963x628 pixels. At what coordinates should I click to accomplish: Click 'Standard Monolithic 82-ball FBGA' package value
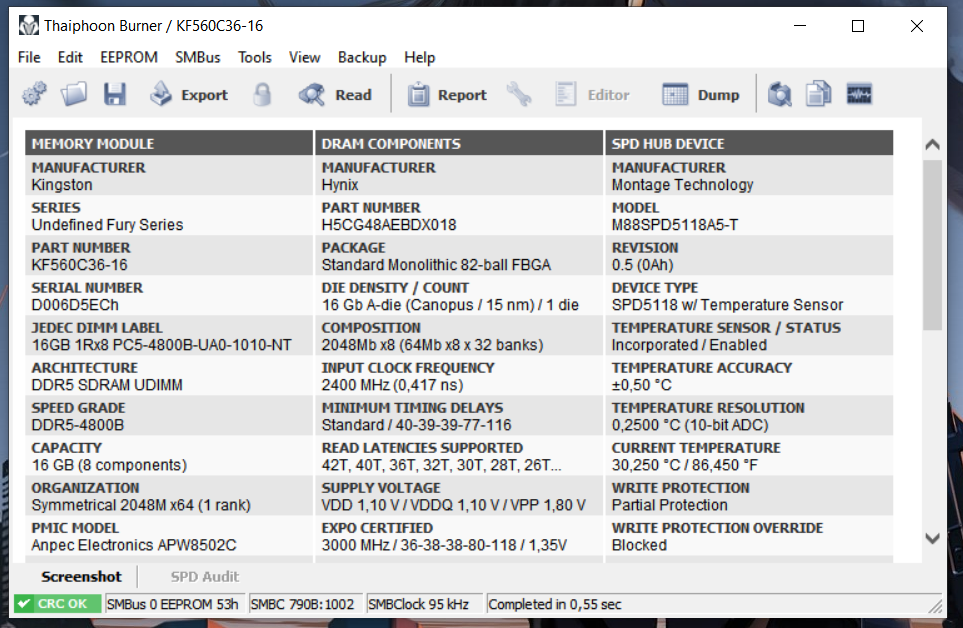436,265
